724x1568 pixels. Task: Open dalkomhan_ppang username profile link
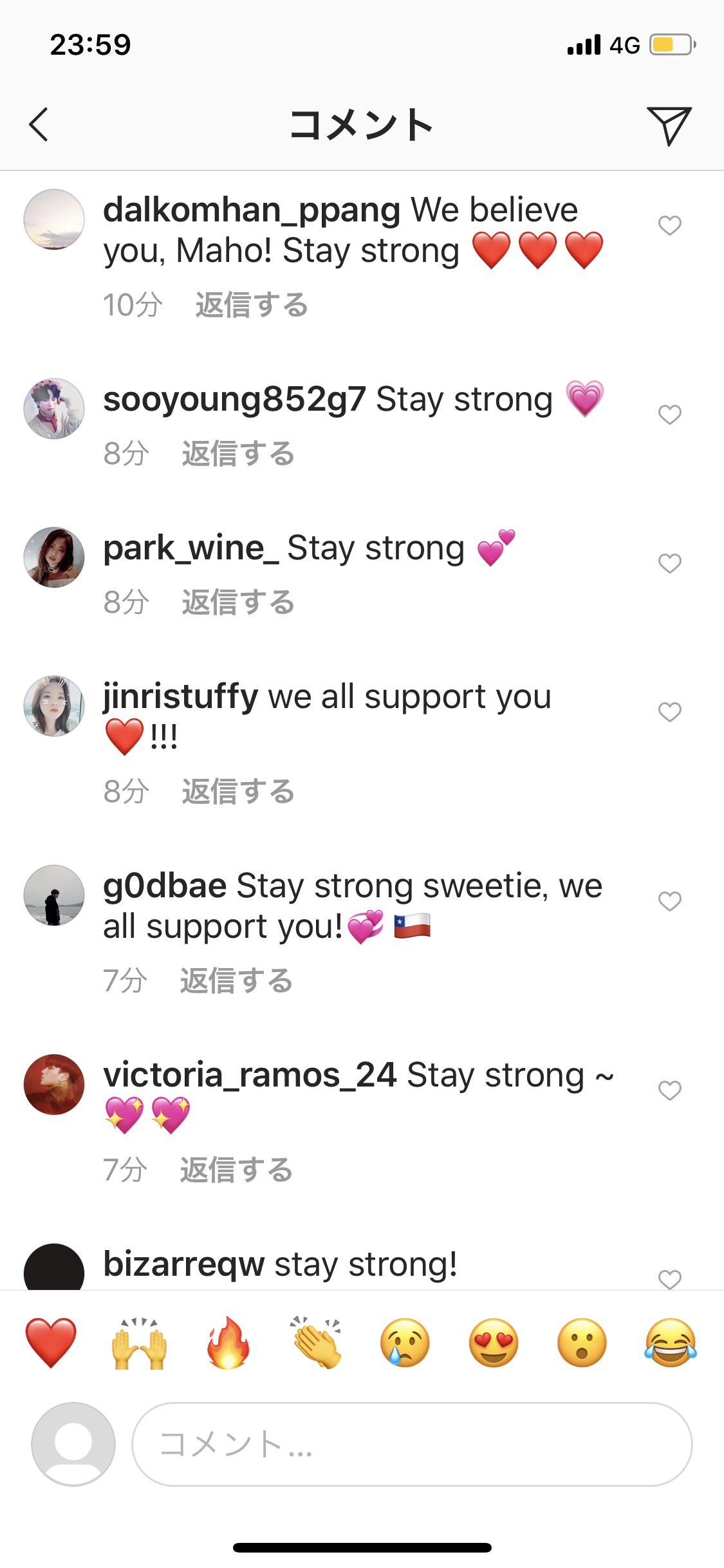tap(252, 211)
